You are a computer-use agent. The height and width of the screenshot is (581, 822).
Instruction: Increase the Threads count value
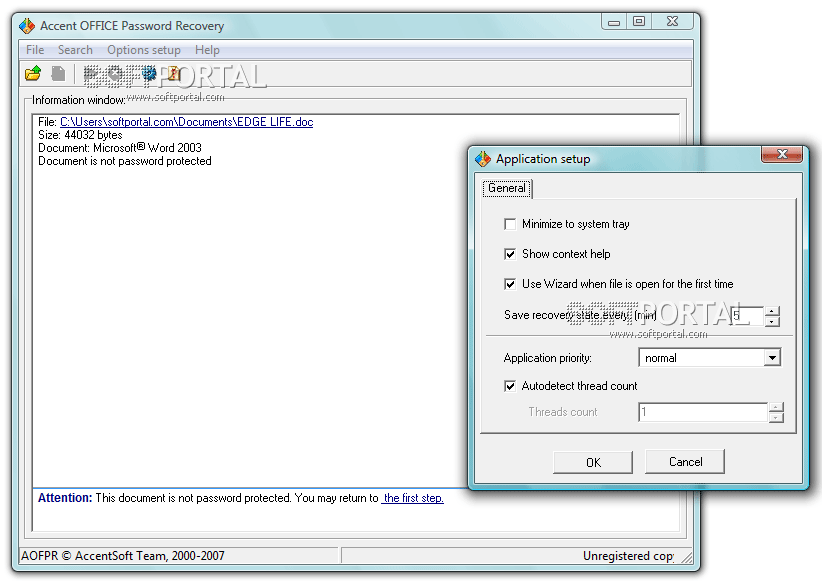(776, 407)
